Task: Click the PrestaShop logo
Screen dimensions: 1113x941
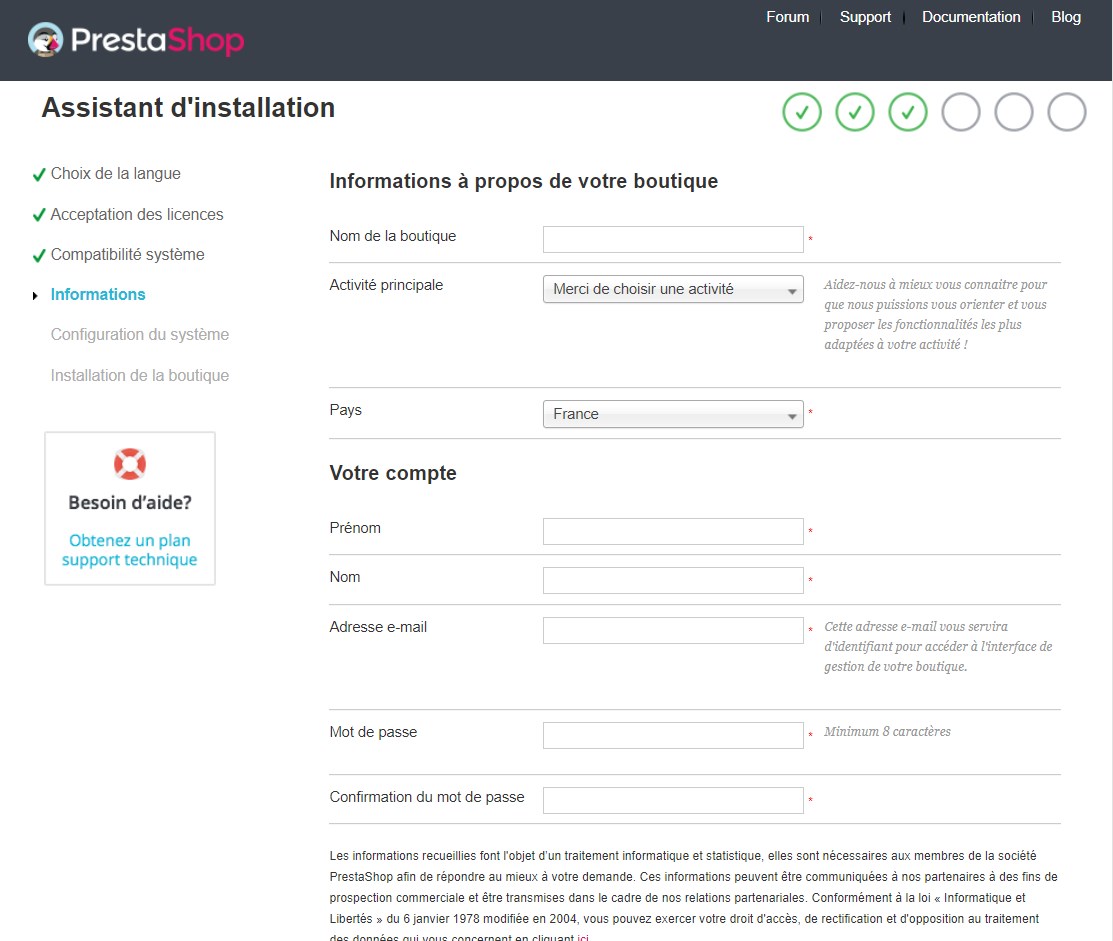Action: (x=136, y=40)
